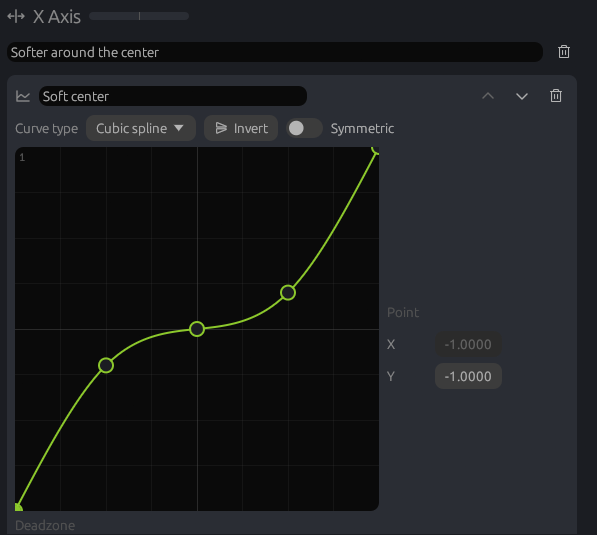The width and height of the screenshot is (597, 535).
Task: Select the lower-left middle control point
Action: [x=106, y=365]
